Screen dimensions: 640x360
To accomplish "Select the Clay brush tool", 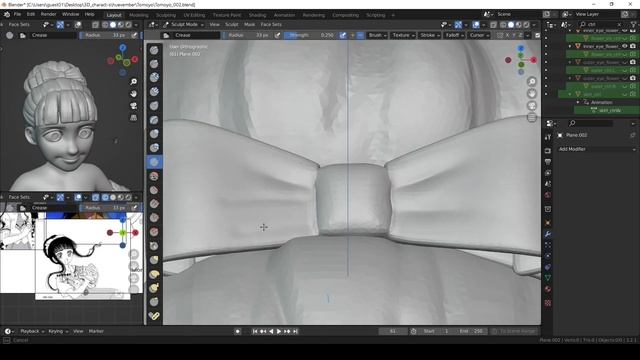I will click(154, 78).
